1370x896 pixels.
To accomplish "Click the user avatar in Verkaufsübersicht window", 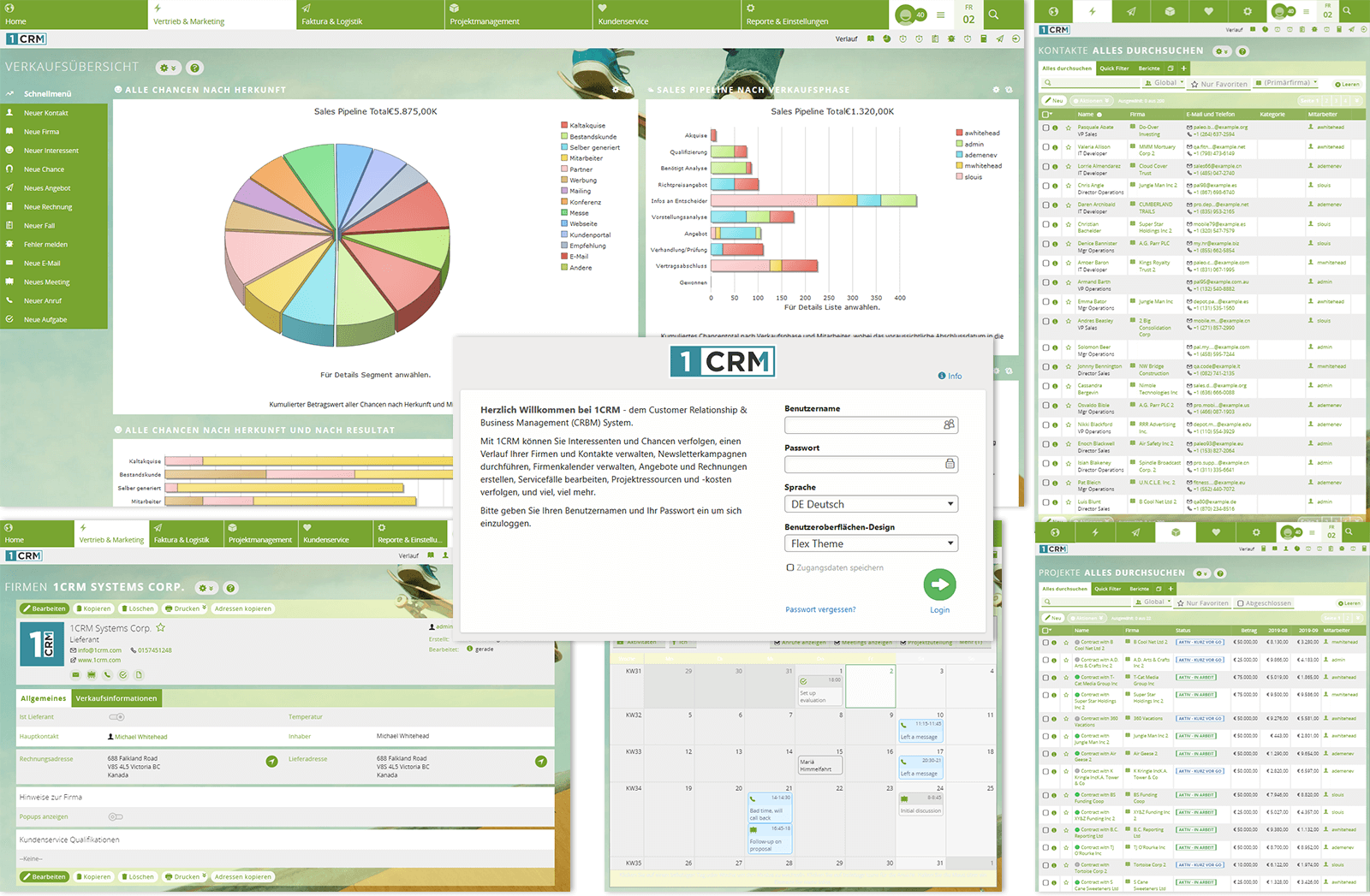I will (x=906, y=15).
